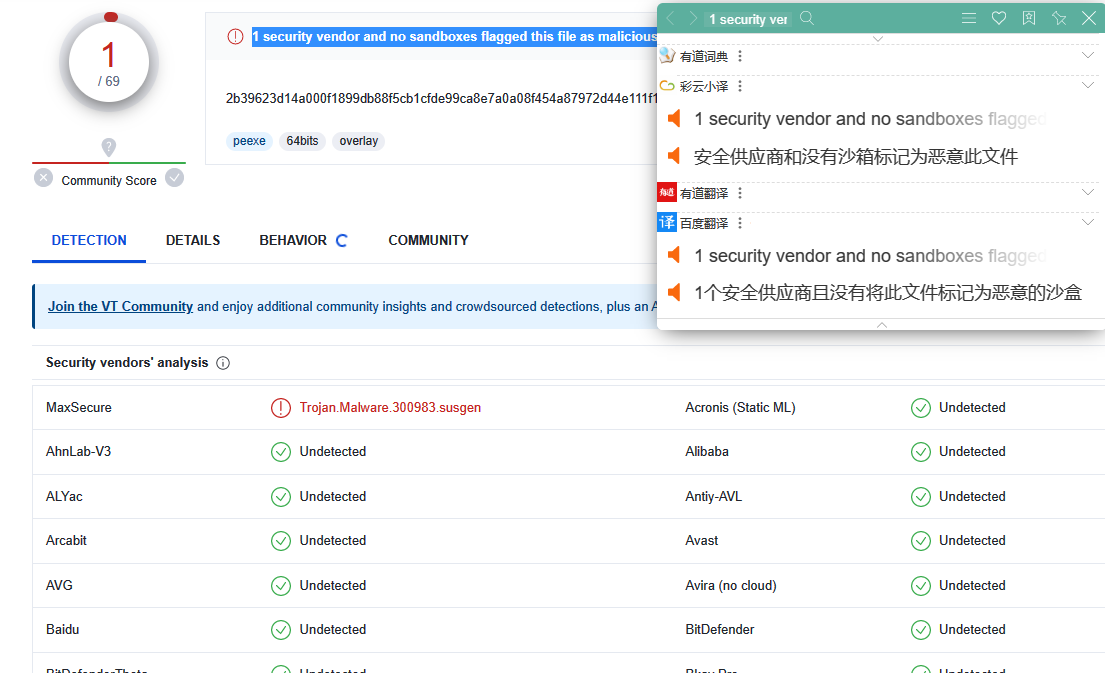Open the COMMUNITY tab

(428, 240)
